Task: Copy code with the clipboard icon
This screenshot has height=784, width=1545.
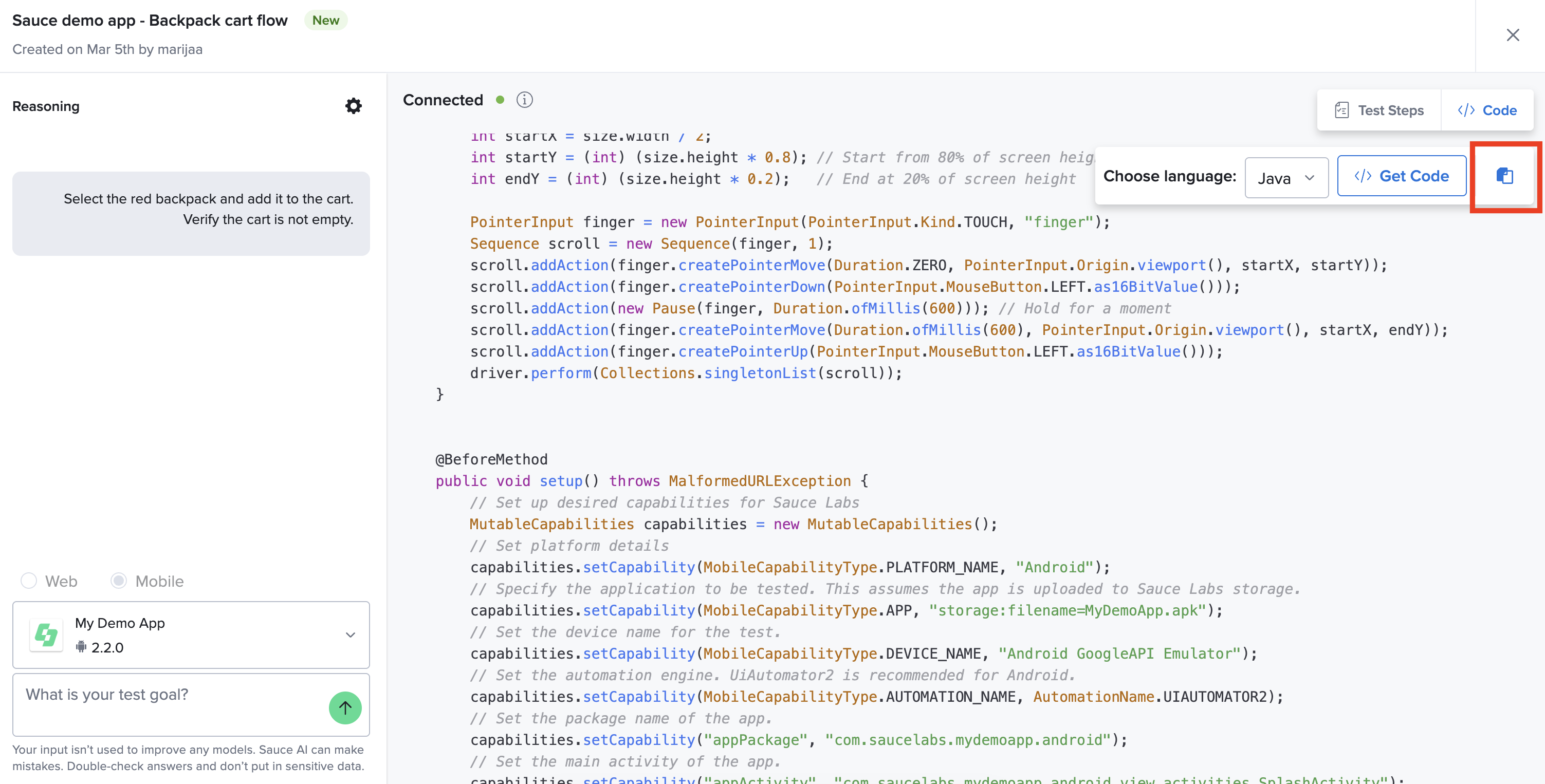Action: (x=1504, y=176)
